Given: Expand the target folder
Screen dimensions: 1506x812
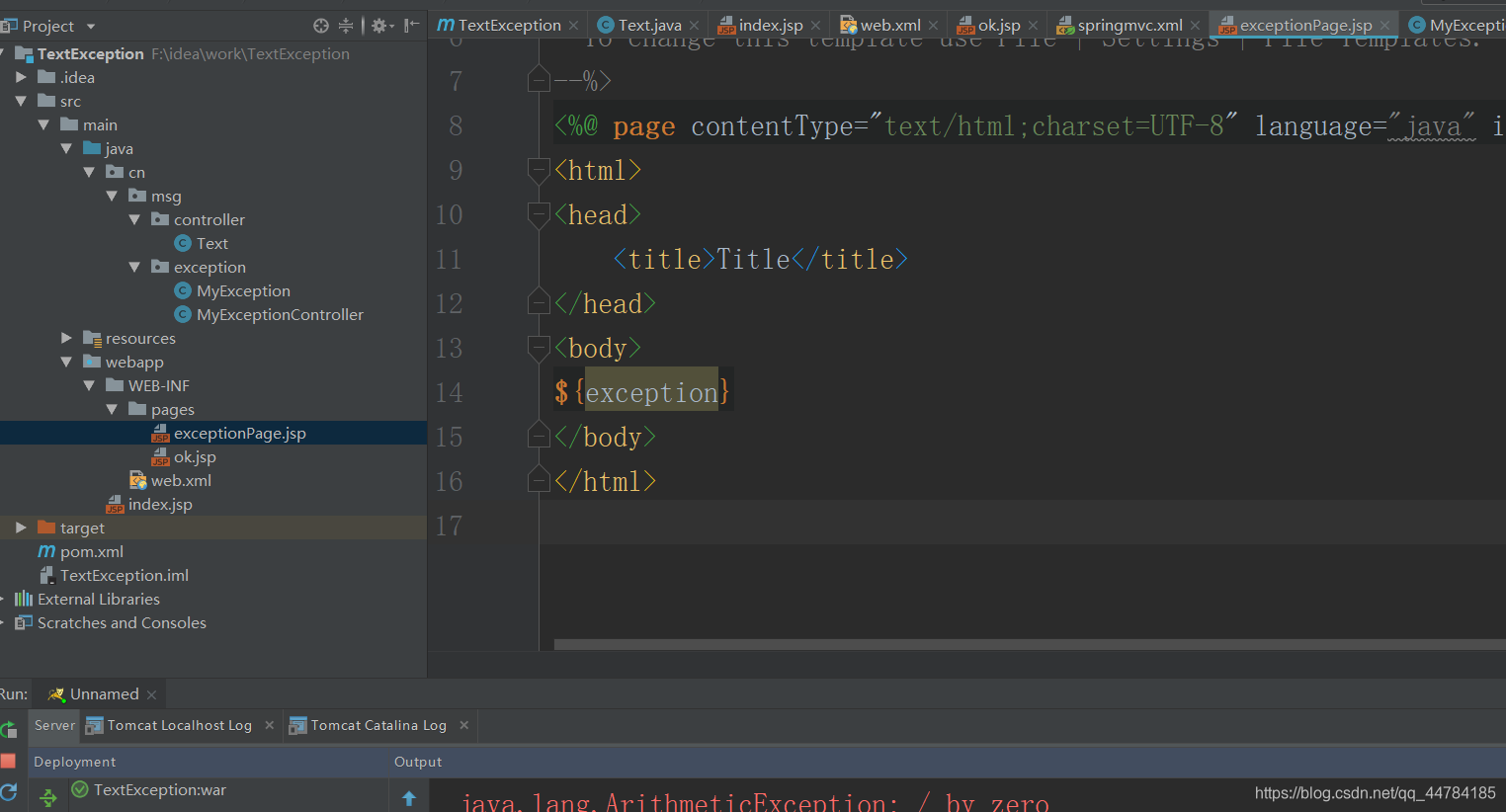Looking at the screenshot, I should [x=21, y=528].
